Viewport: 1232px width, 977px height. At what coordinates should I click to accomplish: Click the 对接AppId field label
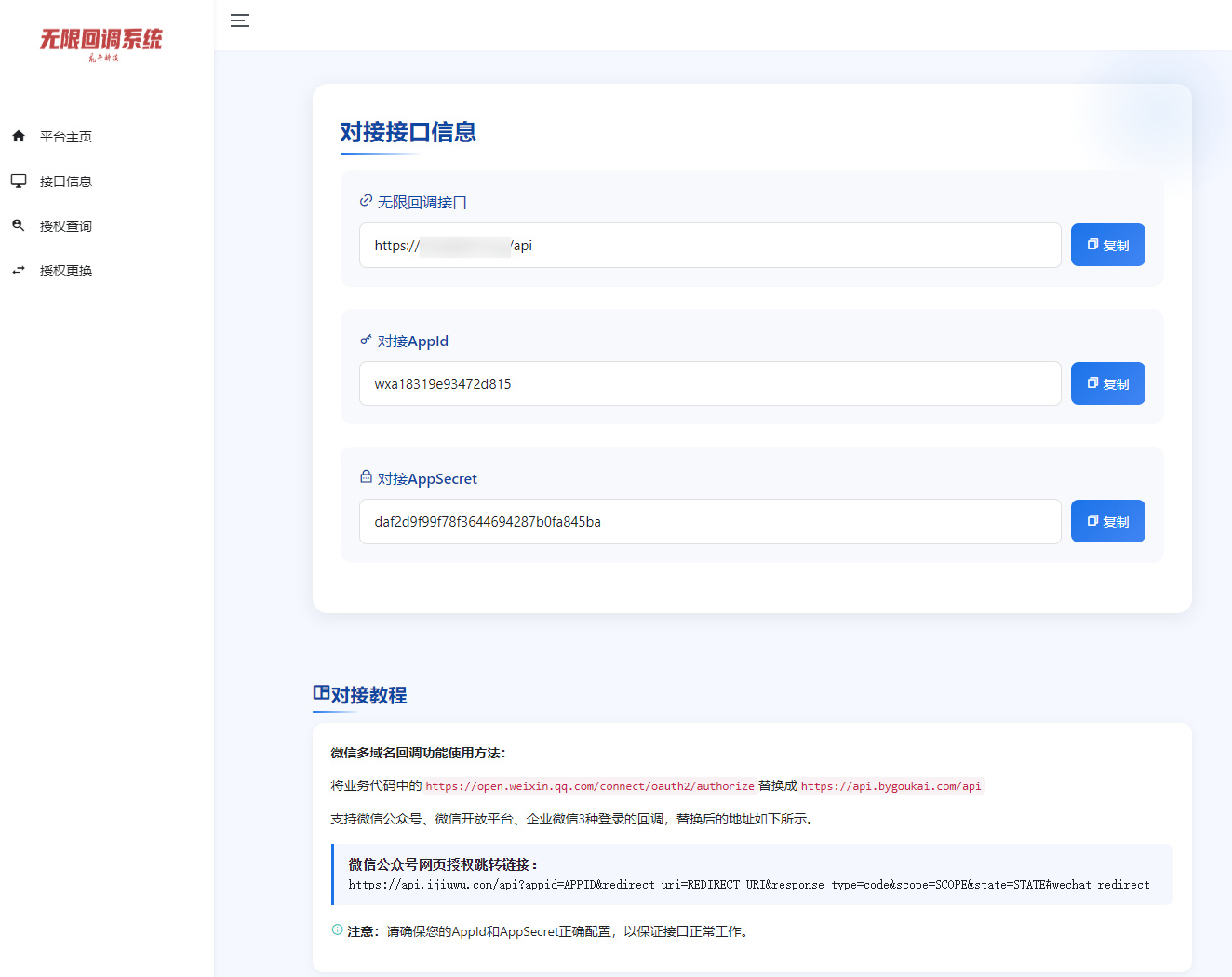[x=413, y=341]
